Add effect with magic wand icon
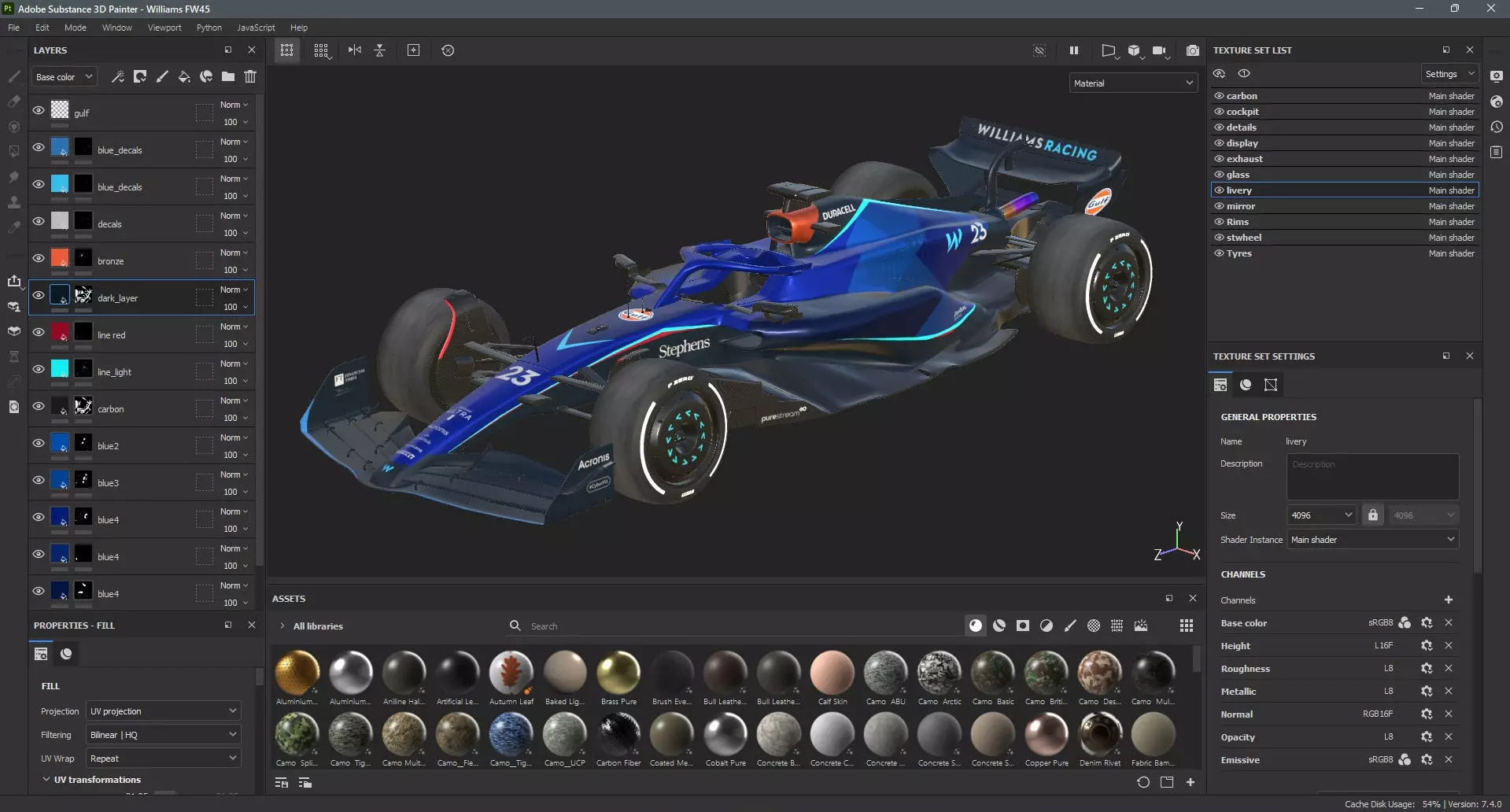This screenshot has width=1510, height=812. point(118,76)
